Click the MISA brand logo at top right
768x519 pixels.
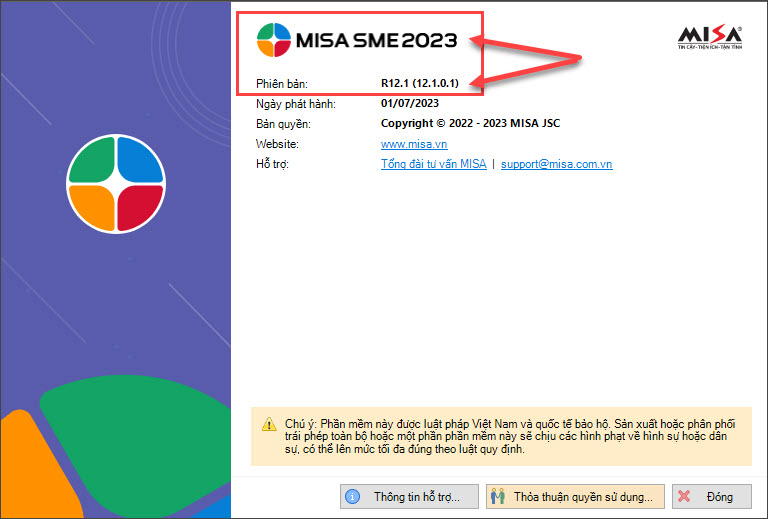coord(709,36)
